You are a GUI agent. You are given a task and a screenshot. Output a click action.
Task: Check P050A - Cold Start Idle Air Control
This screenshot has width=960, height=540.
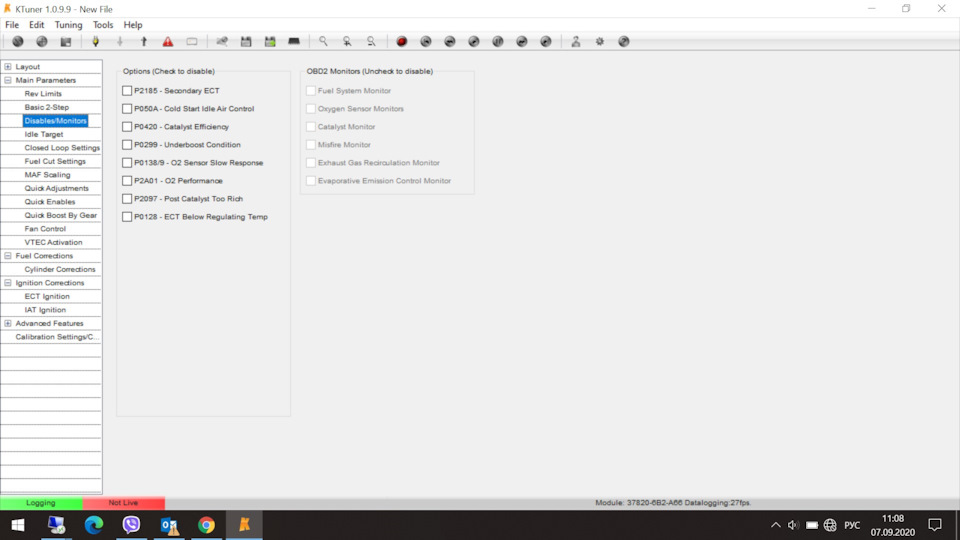click(127, 108)
